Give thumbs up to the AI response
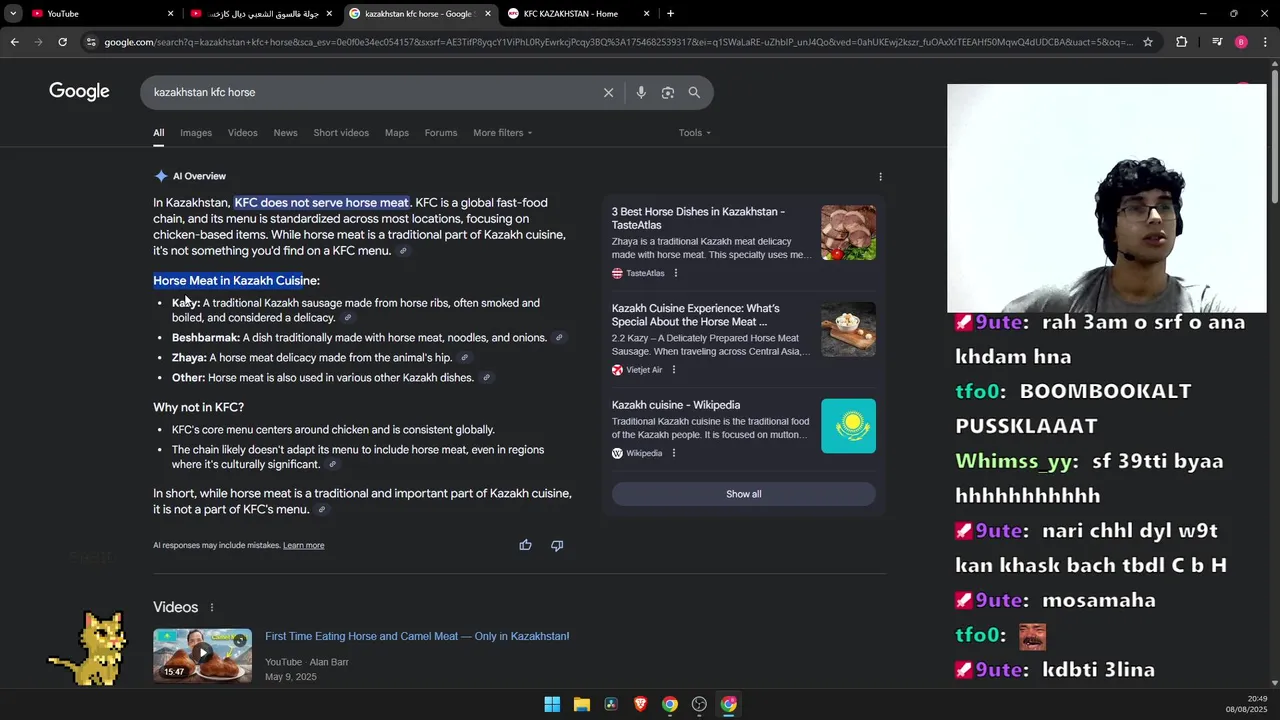 click(x=525, y=545)
